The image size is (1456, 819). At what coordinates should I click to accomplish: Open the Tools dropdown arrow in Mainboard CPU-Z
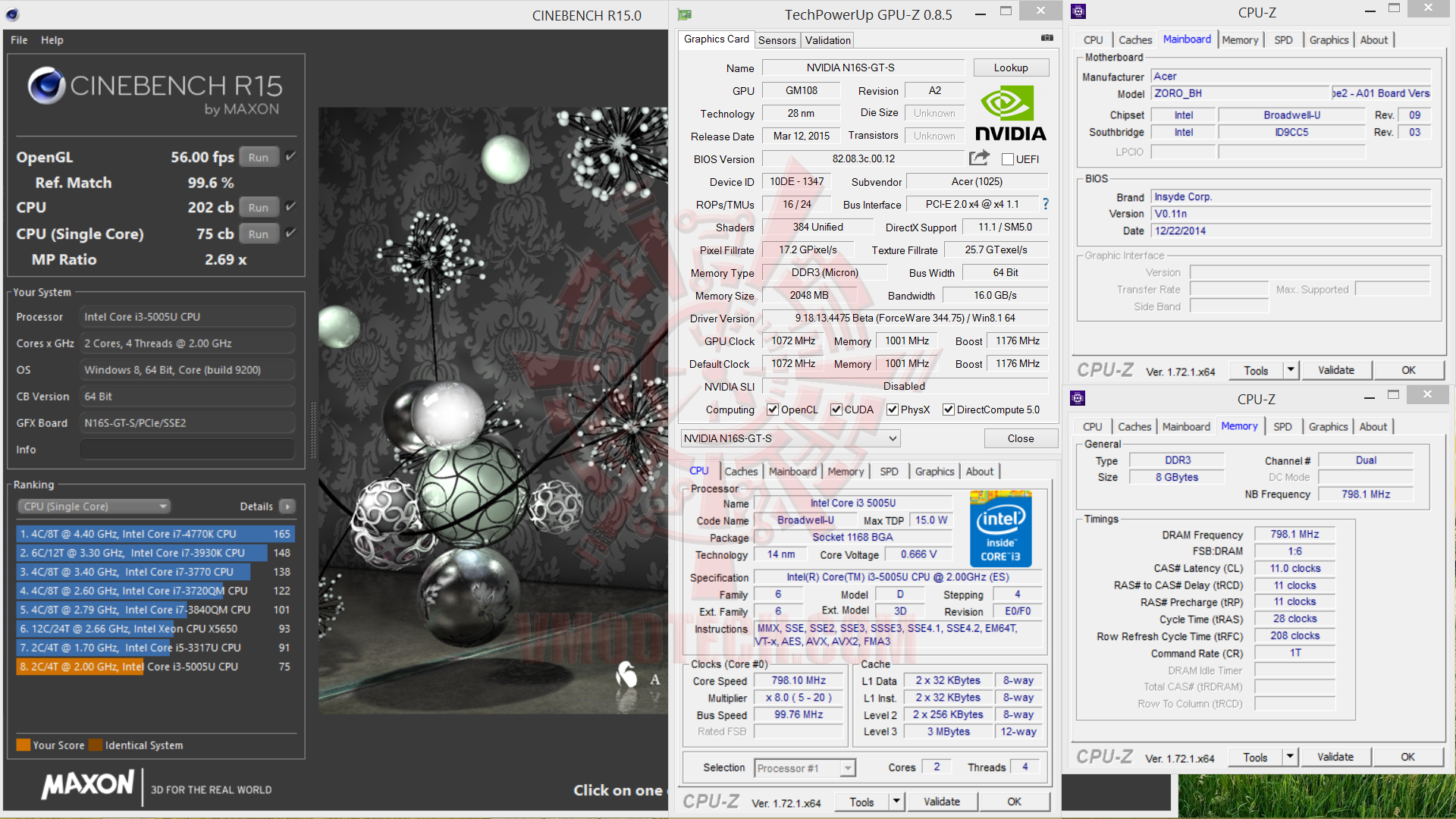(1290, 370)
